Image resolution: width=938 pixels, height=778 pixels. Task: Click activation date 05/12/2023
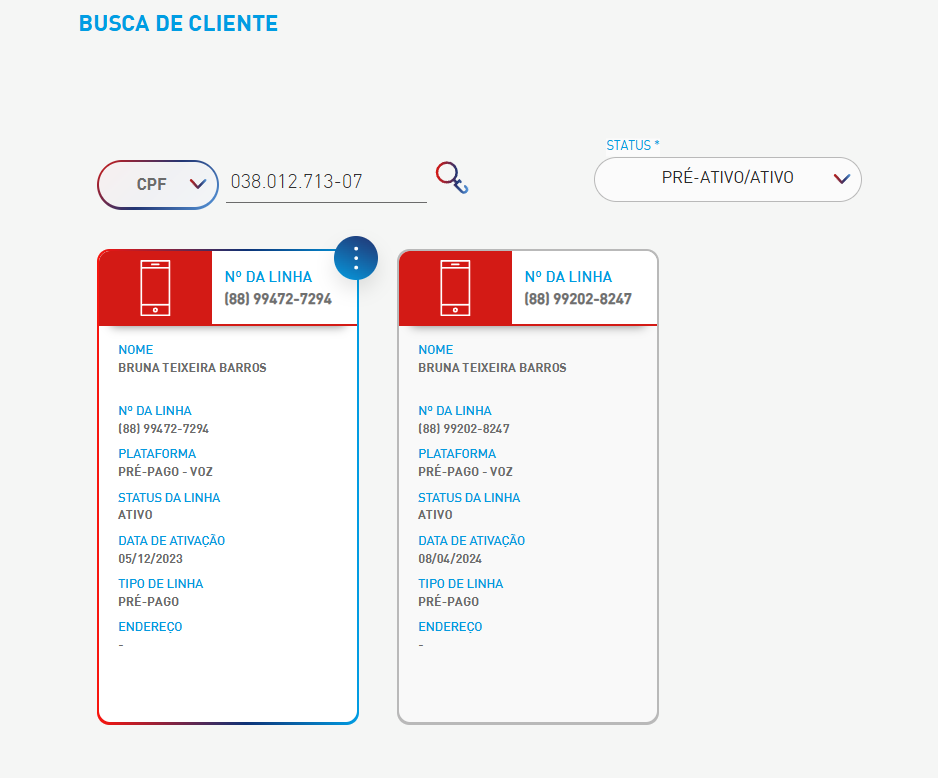(150, 559)
